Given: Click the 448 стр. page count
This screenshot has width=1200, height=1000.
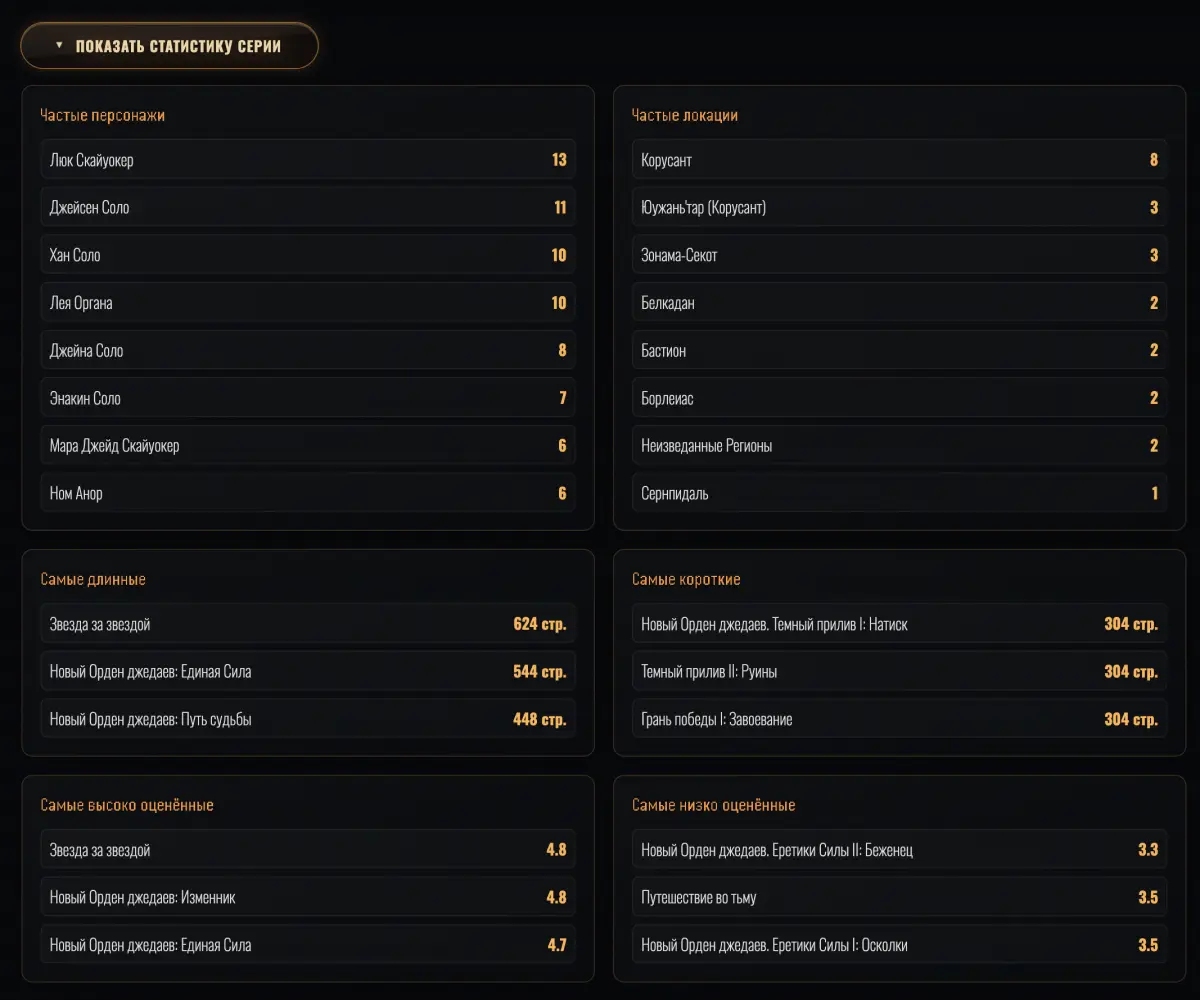Looking at the screenshot, I should tap(540, 719).
